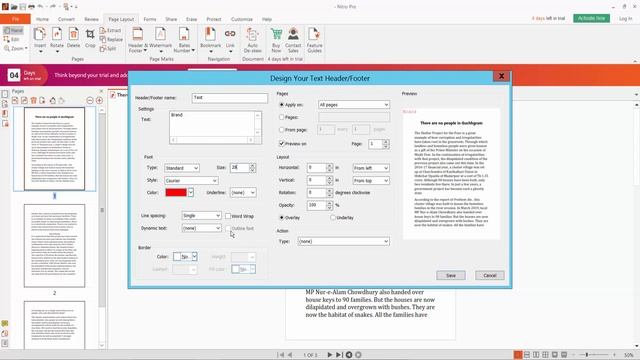The image size is (640, 360).
Task: Click the Zoom tool in ribbon
Action: pyautogui.click(x=16, y=48)
